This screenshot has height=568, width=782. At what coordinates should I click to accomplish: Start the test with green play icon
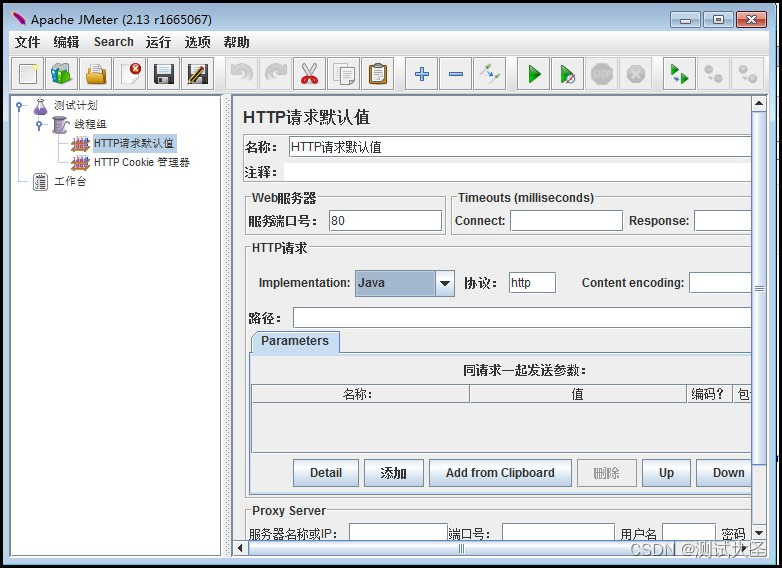[534, 74]
